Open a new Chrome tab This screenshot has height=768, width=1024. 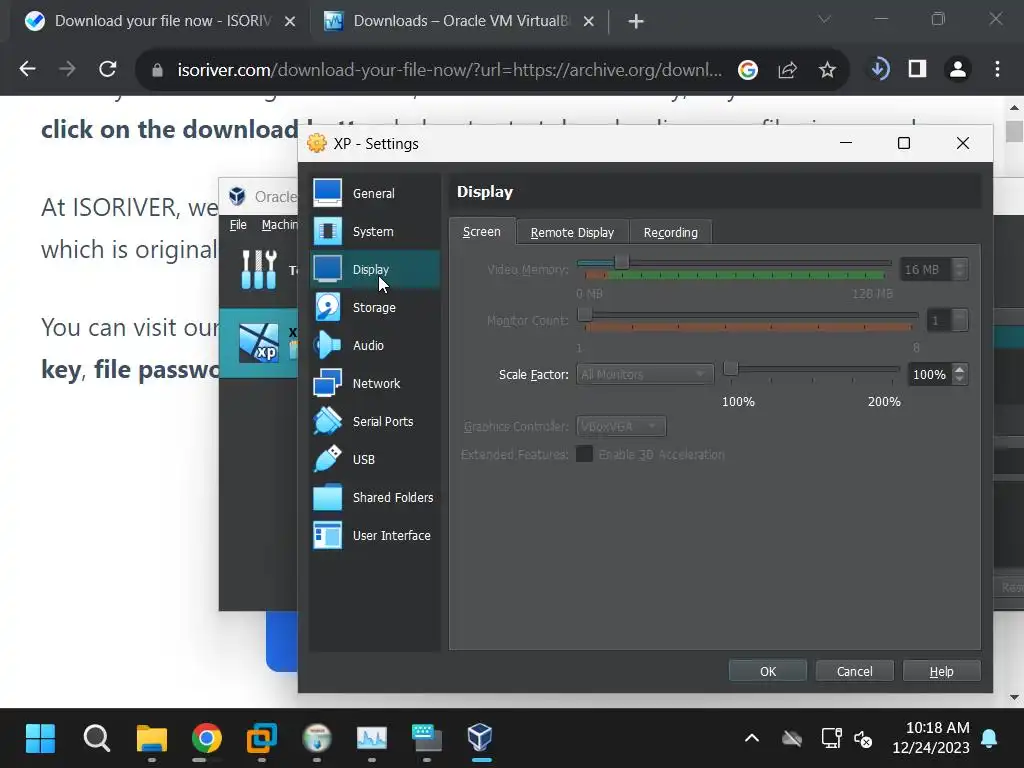[x=636, y=22]
